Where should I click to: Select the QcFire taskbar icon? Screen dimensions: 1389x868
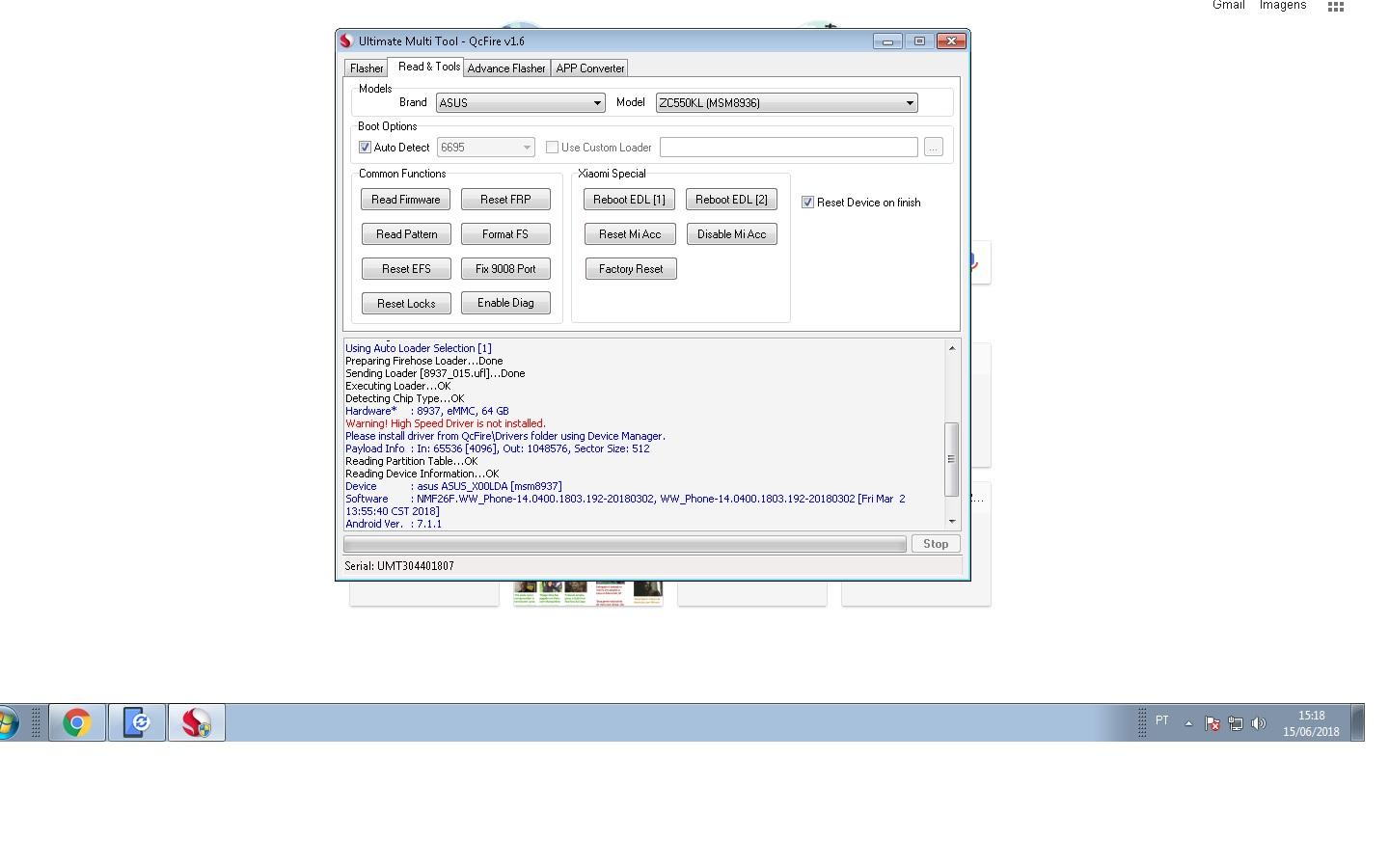[x=197, y=722]
